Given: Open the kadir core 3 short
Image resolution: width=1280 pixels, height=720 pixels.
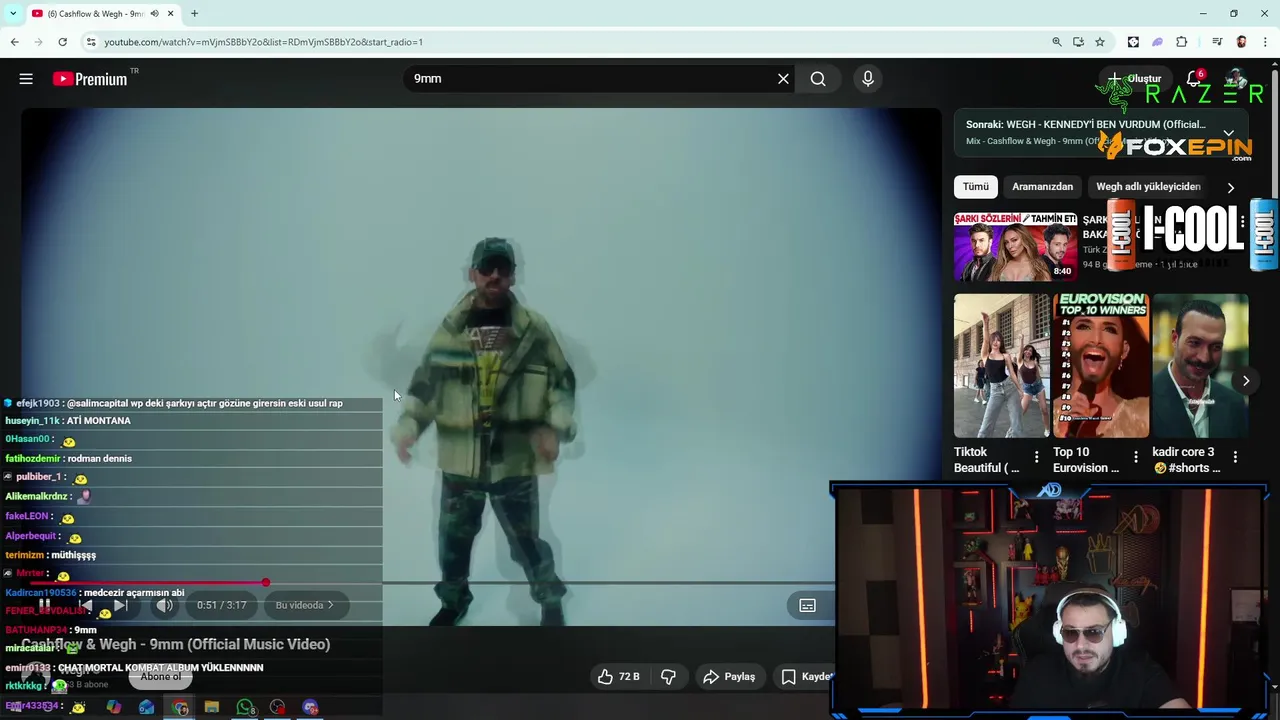Looking at the screenshot, I should point(1200,366).
